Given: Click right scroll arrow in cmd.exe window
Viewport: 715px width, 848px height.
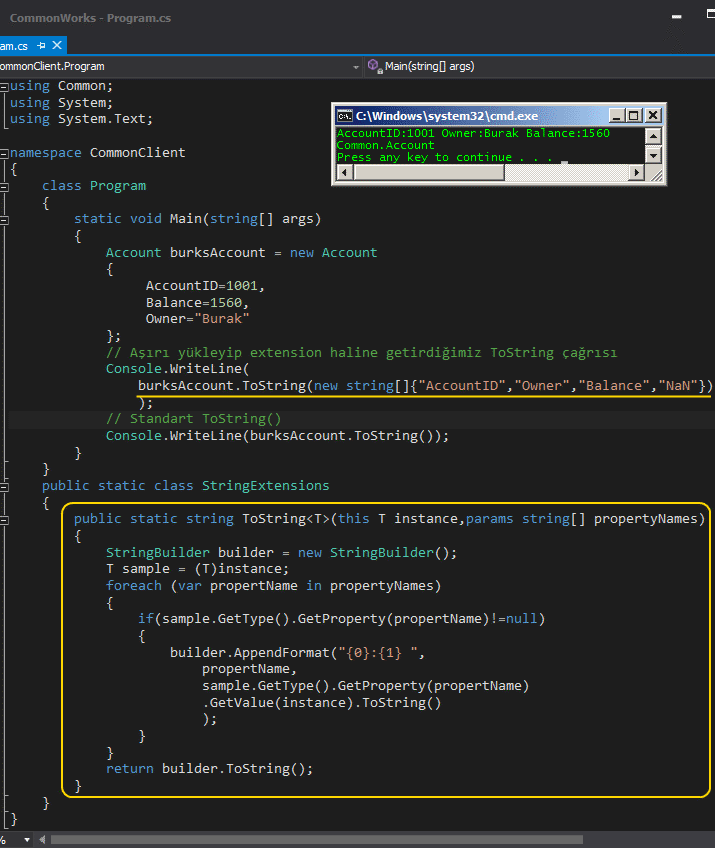Looking at the screenshot, I should pos(636,173).
